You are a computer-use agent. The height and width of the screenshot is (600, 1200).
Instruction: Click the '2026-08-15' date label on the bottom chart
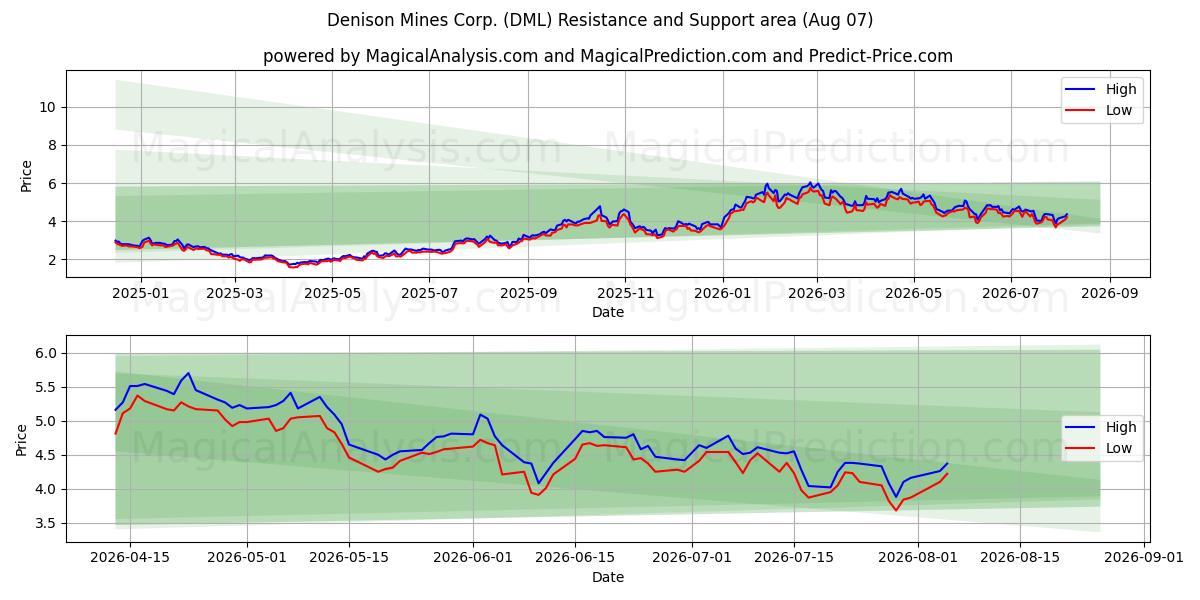pos(1020,559)
